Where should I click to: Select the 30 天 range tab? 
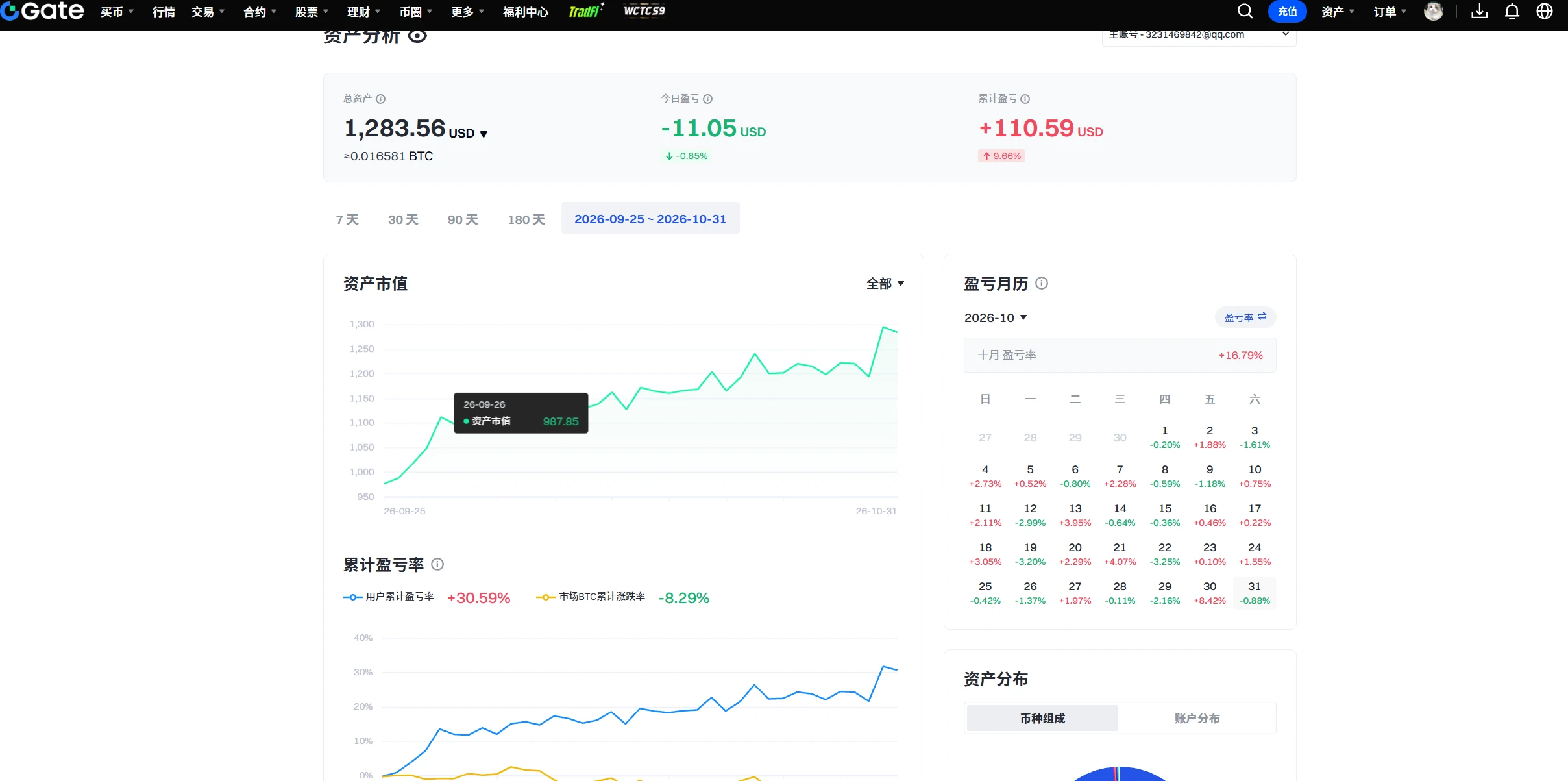[x=403, y=219]
